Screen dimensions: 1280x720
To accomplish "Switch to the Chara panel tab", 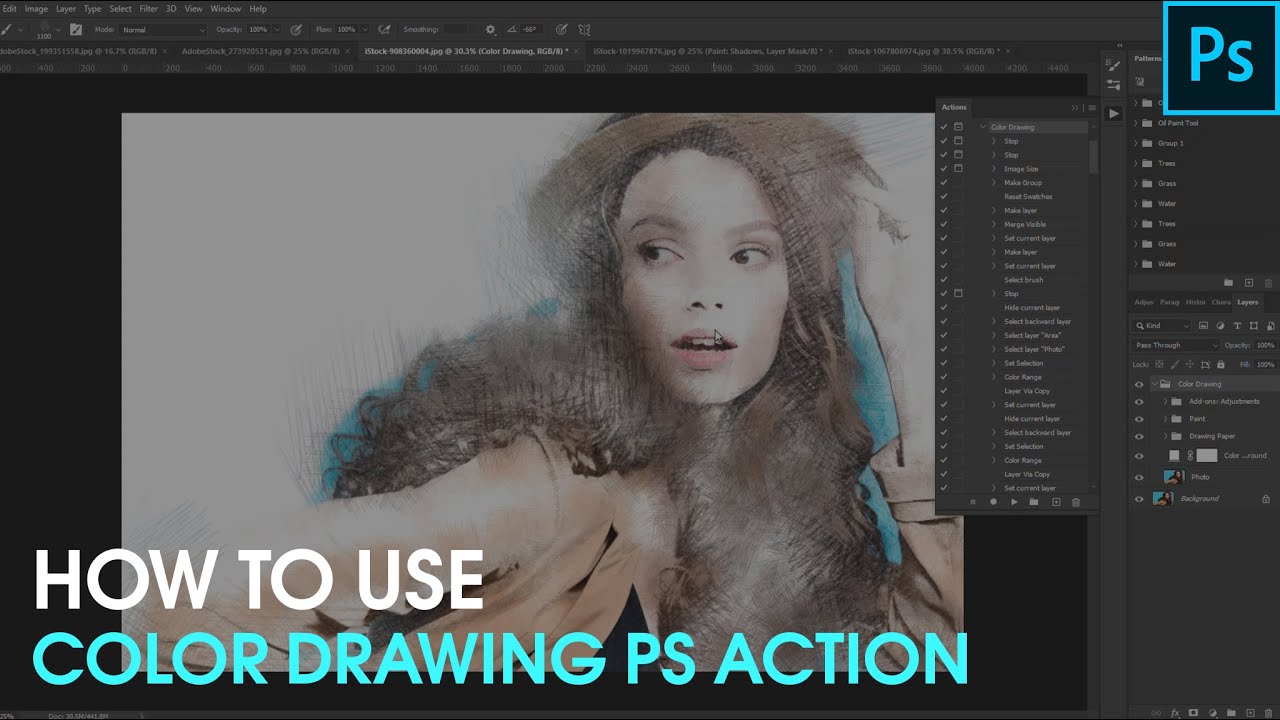I will 1221,302.
